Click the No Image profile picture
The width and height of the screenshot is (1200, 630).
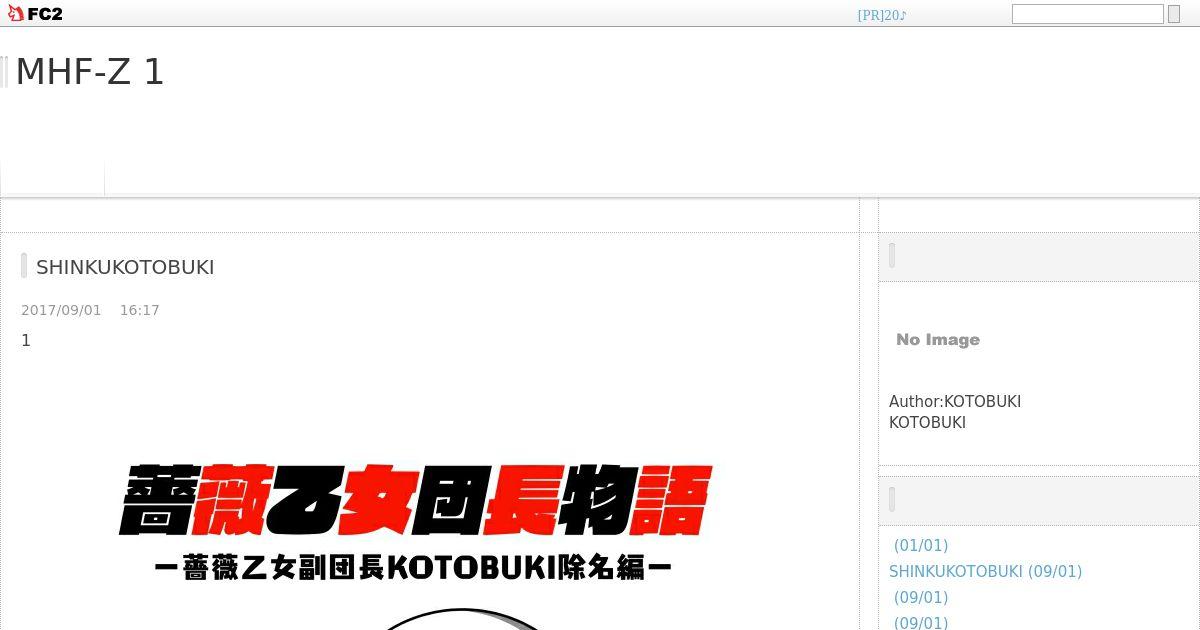tap(938, 340)
